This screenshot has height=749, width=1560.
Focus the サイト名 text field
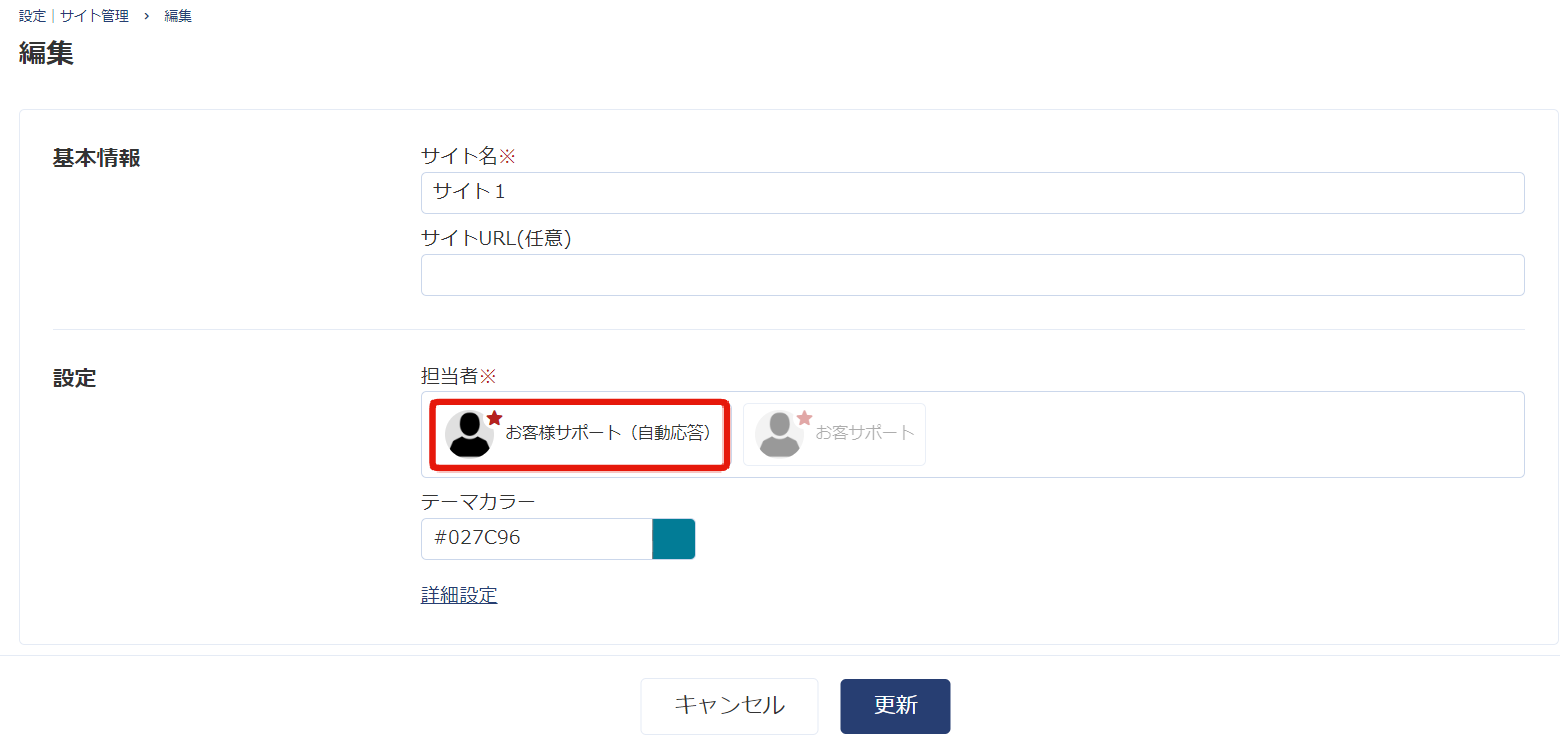tap(972, 193)
